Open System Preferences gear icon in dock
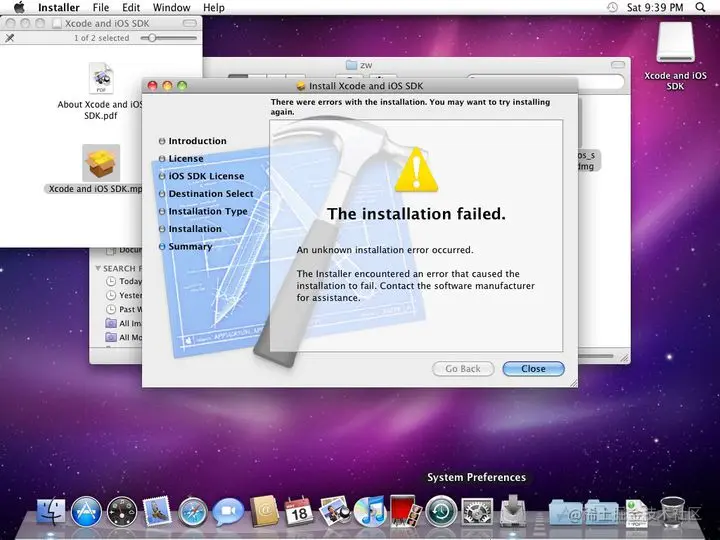720x540 pixels. (477, 511)
